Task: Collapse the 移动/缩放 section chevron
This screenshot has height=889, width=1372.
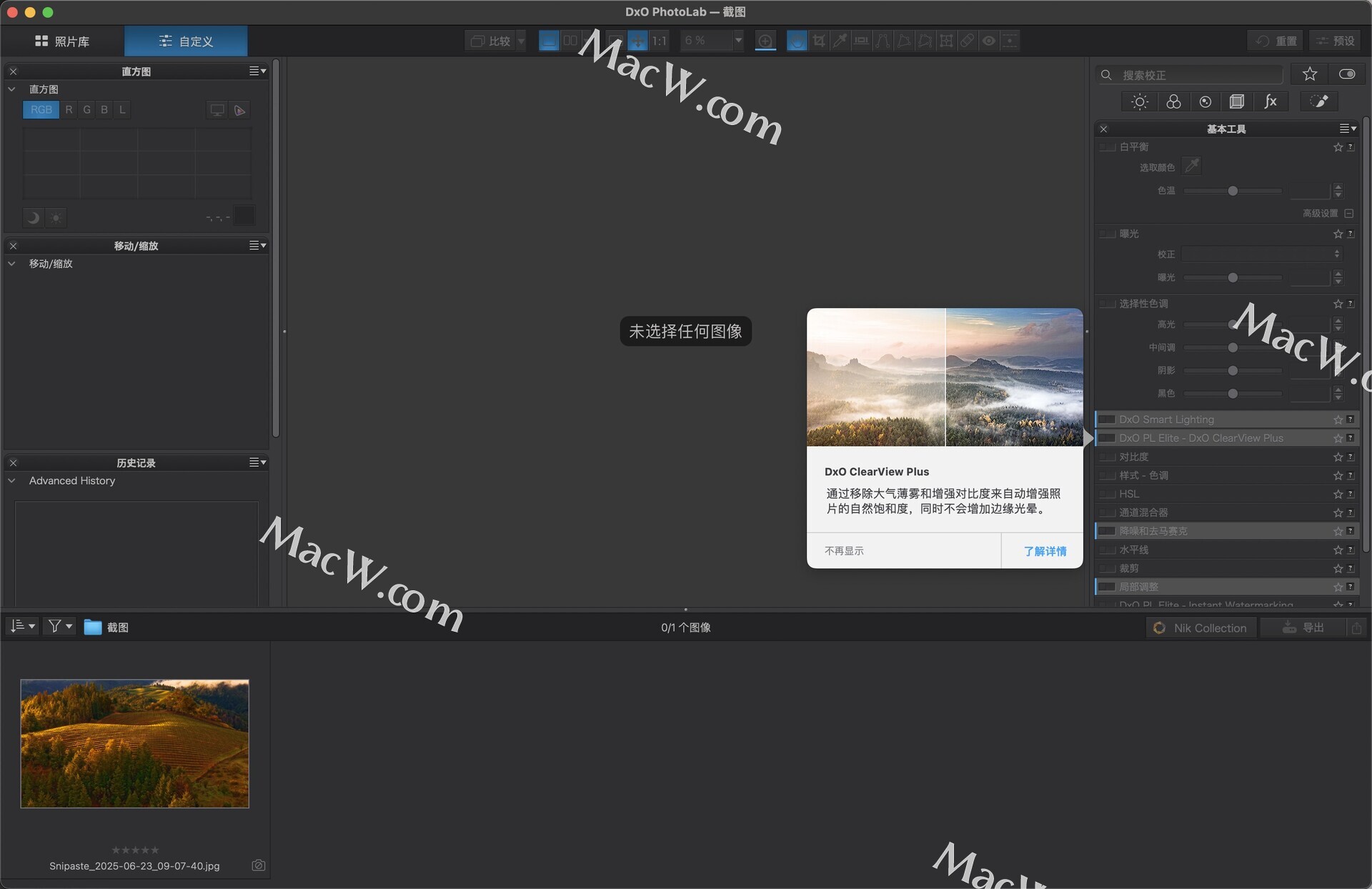Action: (11, 264)
